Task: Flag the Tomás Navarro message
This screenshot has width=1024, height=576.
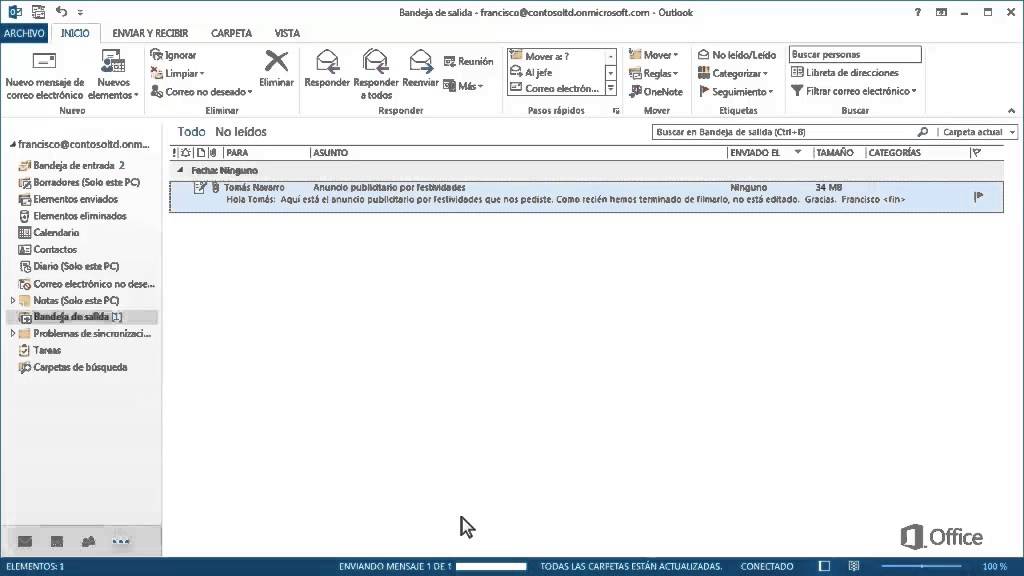Action: [x=978, y=197]
